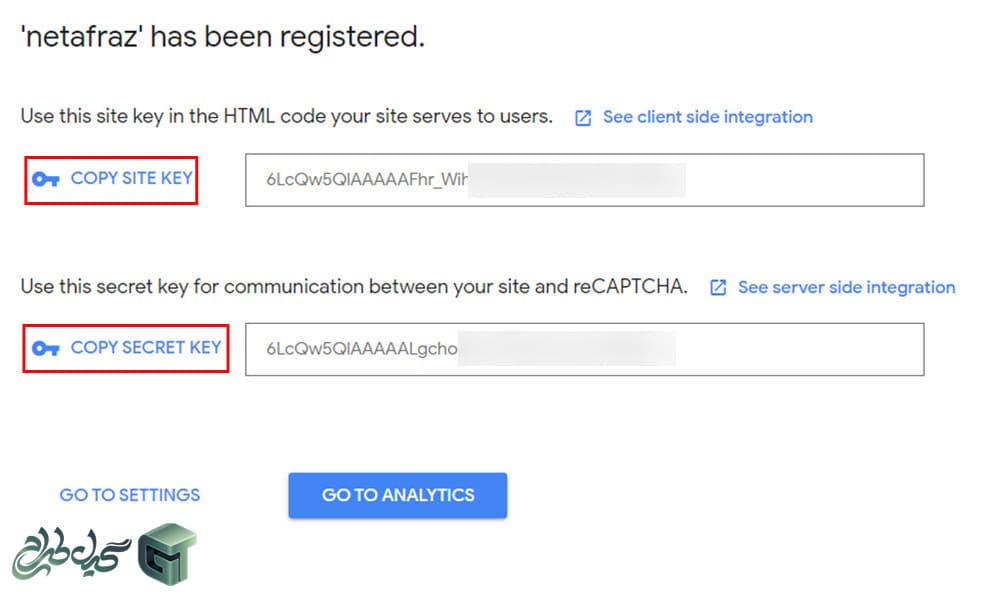Click the key icon beside COPY SITE KEY

(x=46, y=179)
